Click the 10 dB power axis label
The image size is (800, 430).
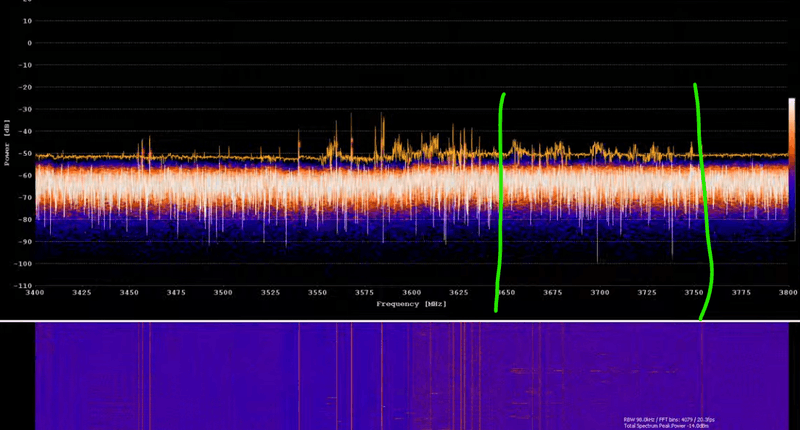tap(27, 21)
